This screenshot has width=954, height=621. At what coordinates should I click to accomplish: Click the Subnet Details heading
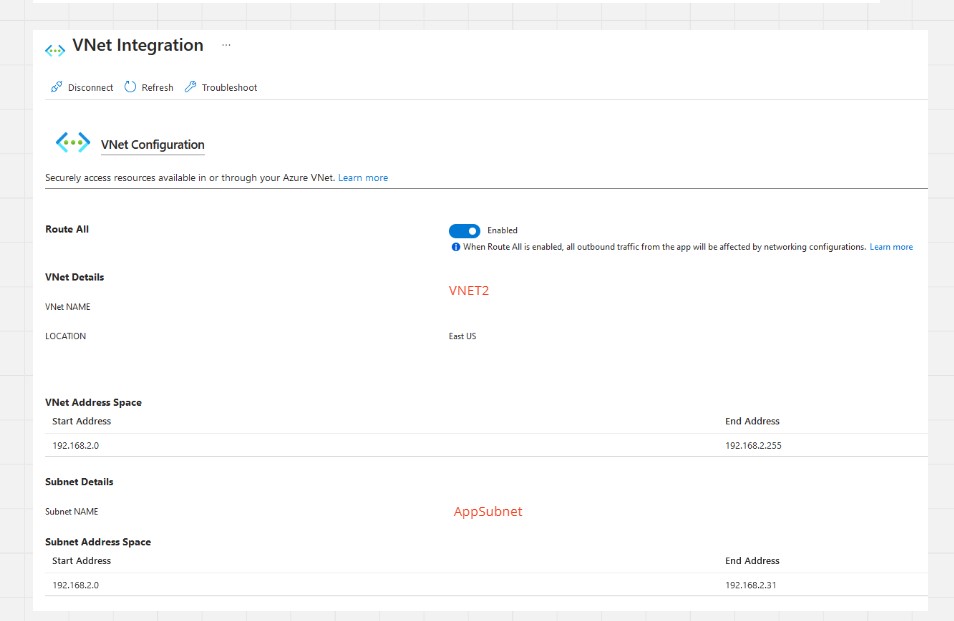pyautogui.click(x=79, y=482)
